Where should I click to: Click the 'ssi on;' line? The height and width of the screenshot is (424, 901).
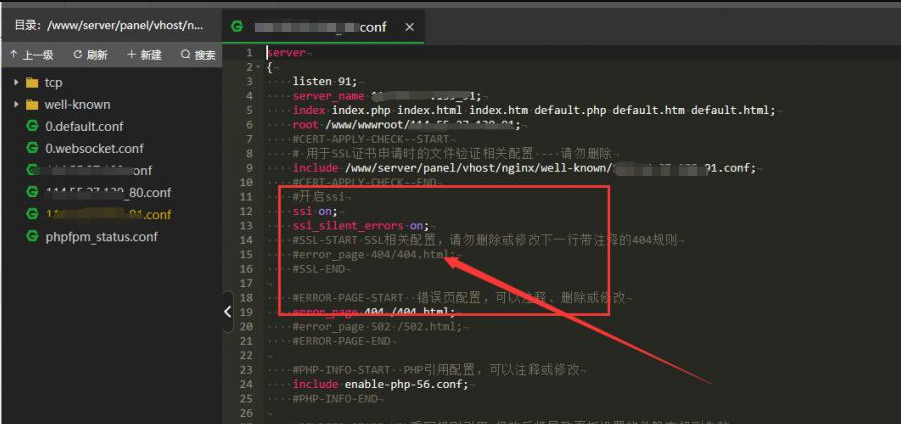point(315,211)
